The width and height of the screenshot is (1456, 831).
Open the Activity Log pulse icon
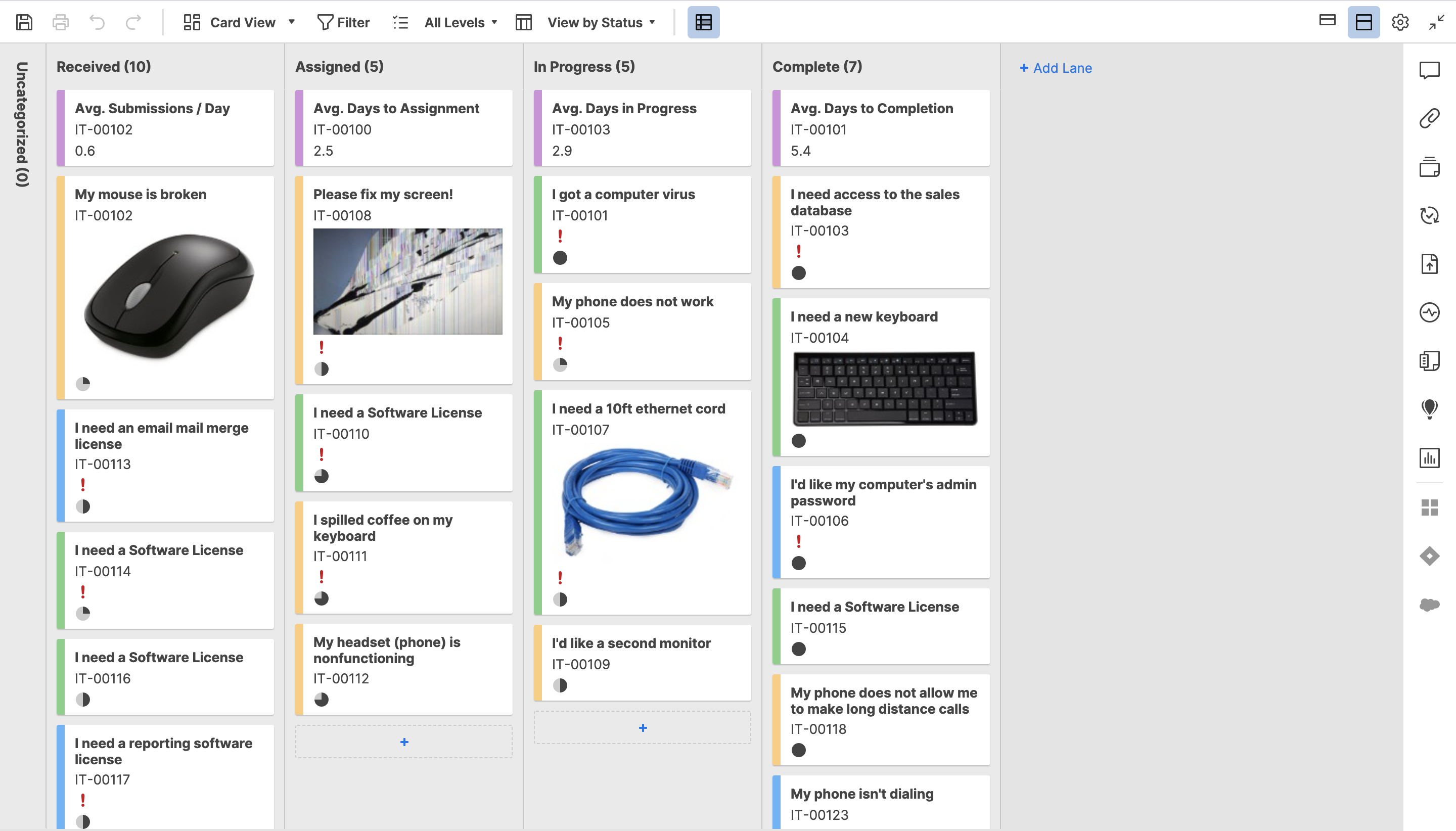click(x=1429, y=312)
